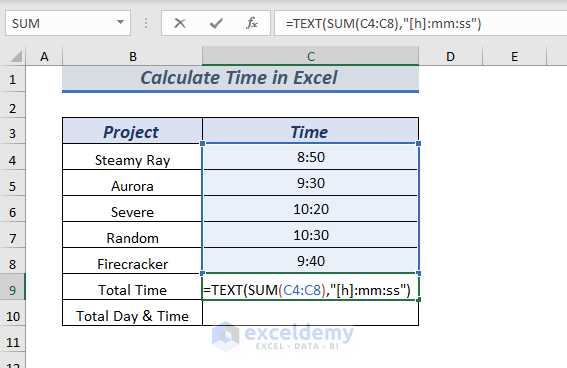The image size is (567, 368).
Task: Select column D header
Action: tap(450, 57)
